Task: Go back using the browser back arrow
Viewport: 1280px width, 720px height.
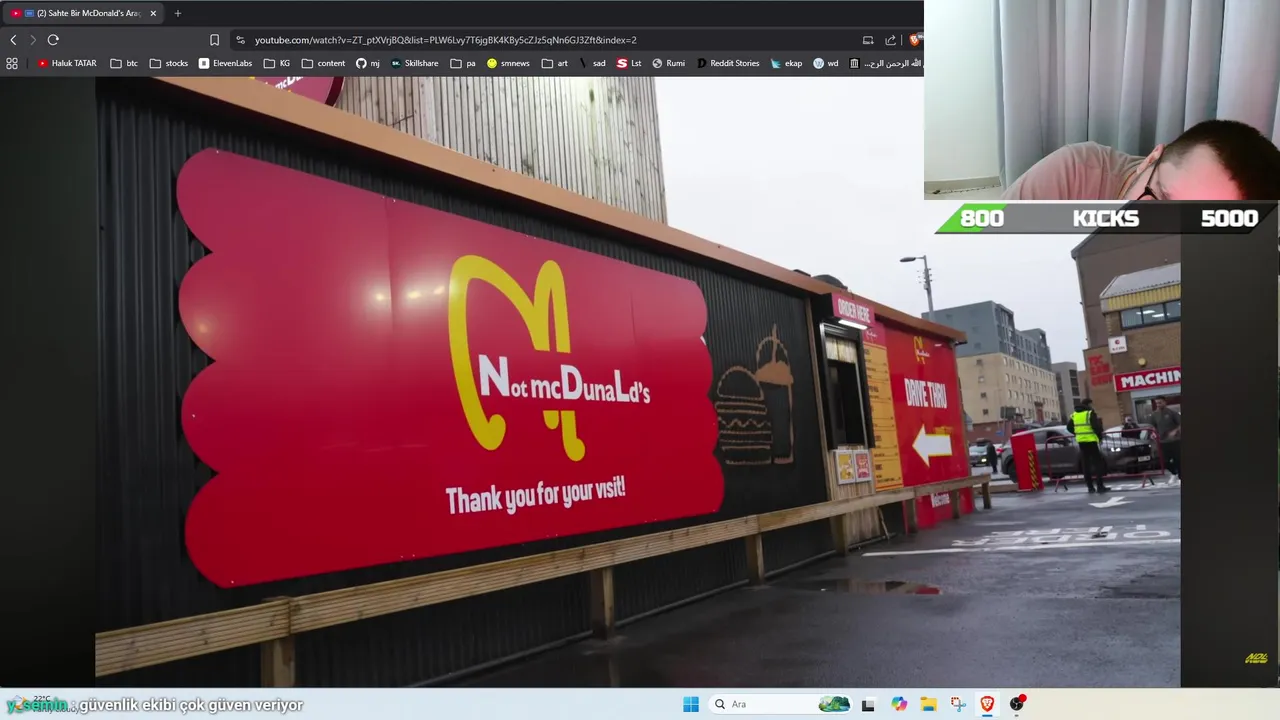Action: click(13, 40)
